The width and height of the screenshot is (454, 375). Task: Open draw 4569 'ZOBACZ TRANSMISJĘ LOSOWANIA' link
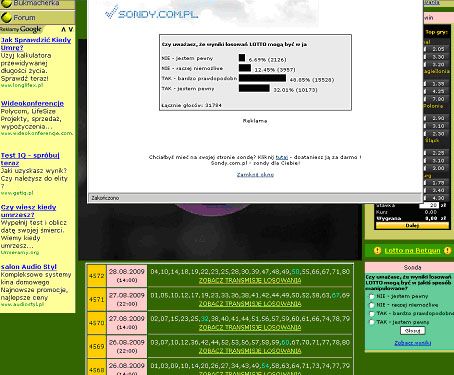[250, 351]
